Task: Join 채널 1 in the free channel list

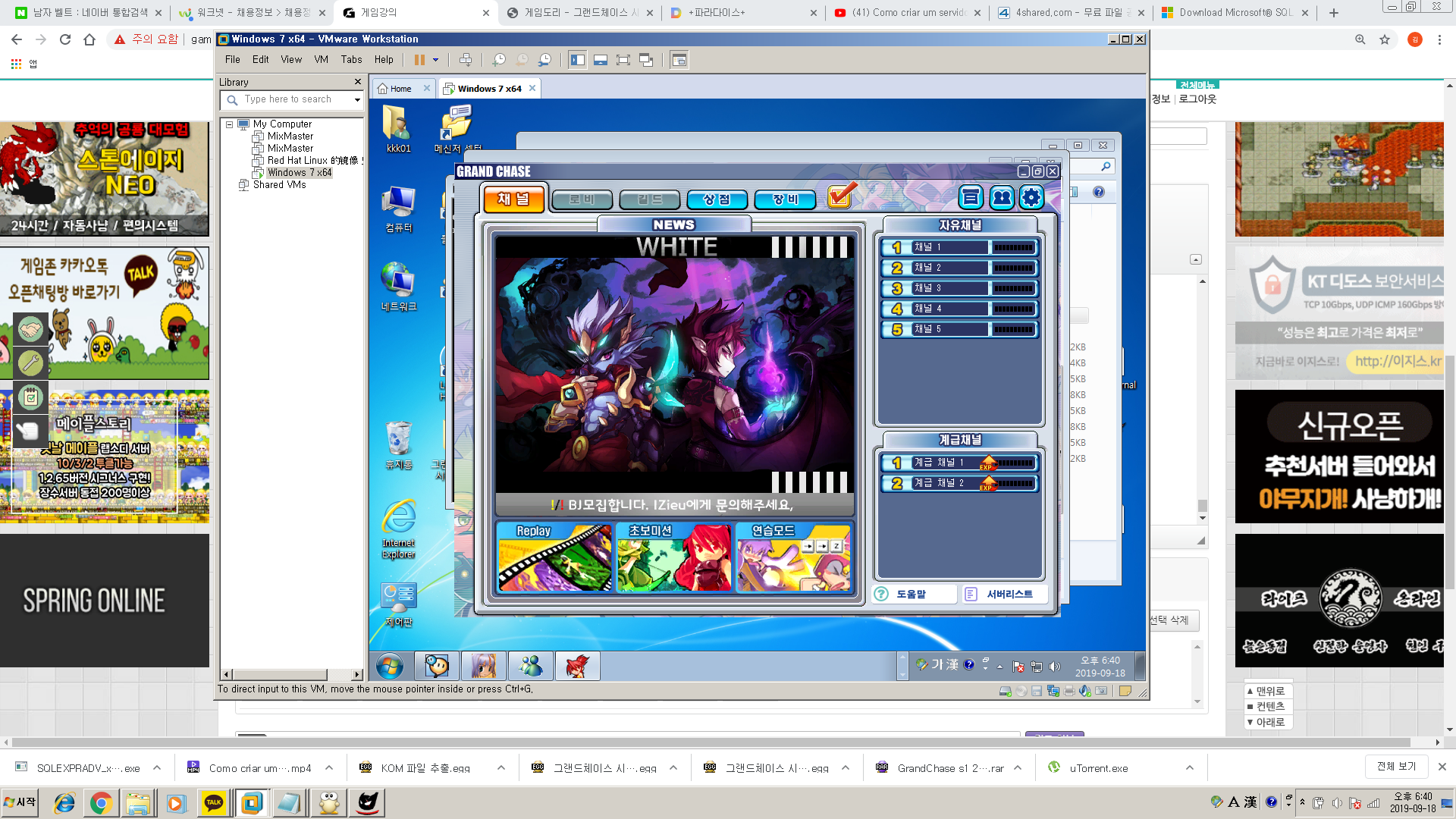Action: pos(959,247)
